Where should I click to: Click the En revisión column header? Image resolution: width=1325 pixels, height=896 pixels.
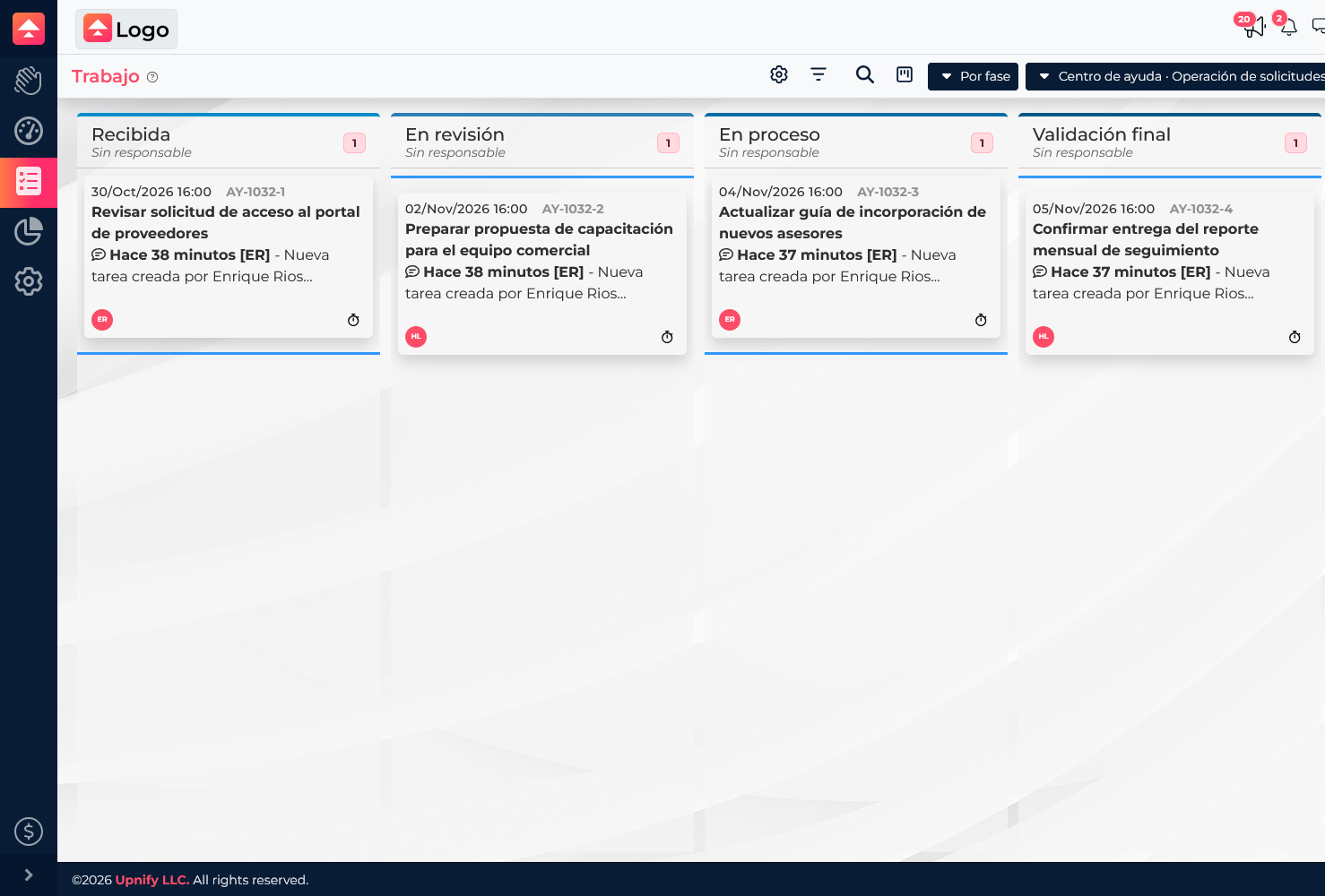pos(542,142)
